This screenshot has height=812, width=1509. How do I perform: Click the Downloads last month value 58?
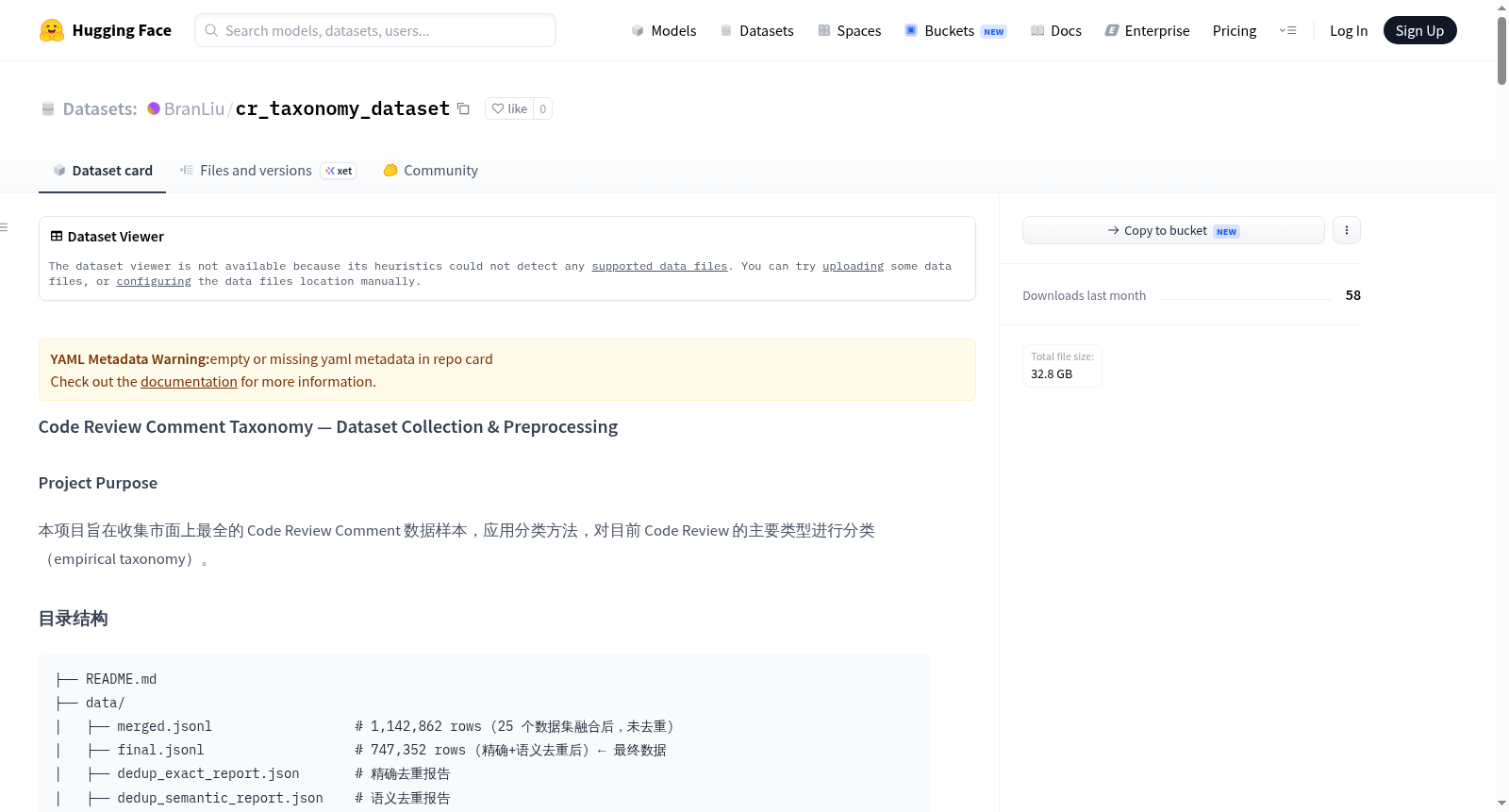pos(1352,295)
